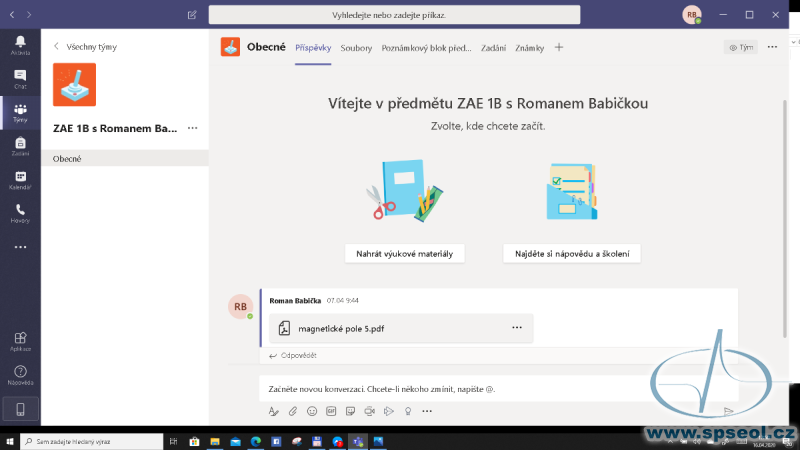Open the emoji picker

[x=312, y=411]
